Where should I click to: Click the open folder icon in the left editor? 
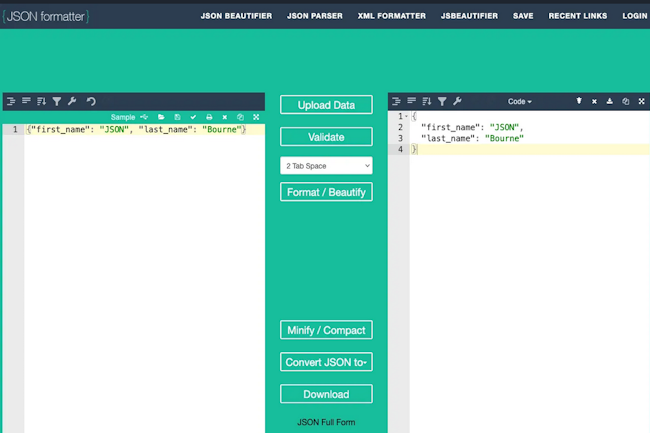pos(161,117)
